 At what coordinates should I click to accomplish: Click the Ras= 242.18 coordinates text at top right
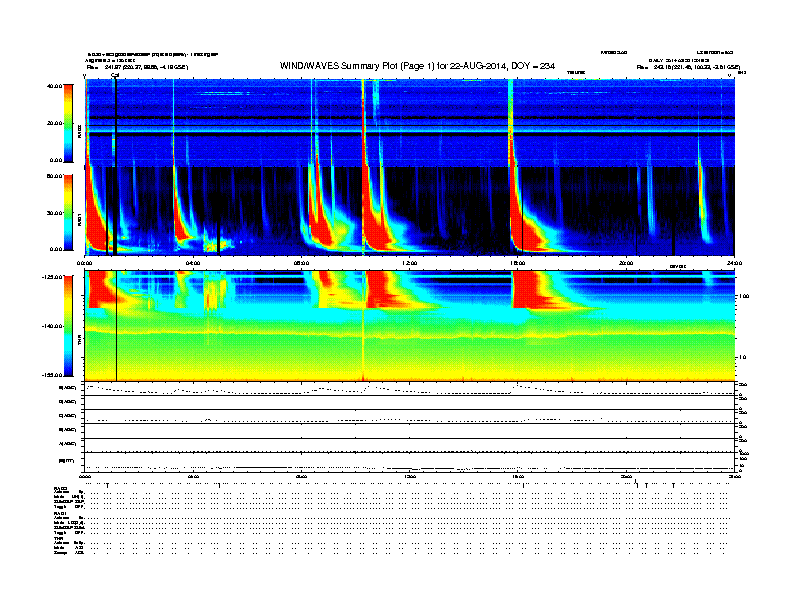point(688,67)
